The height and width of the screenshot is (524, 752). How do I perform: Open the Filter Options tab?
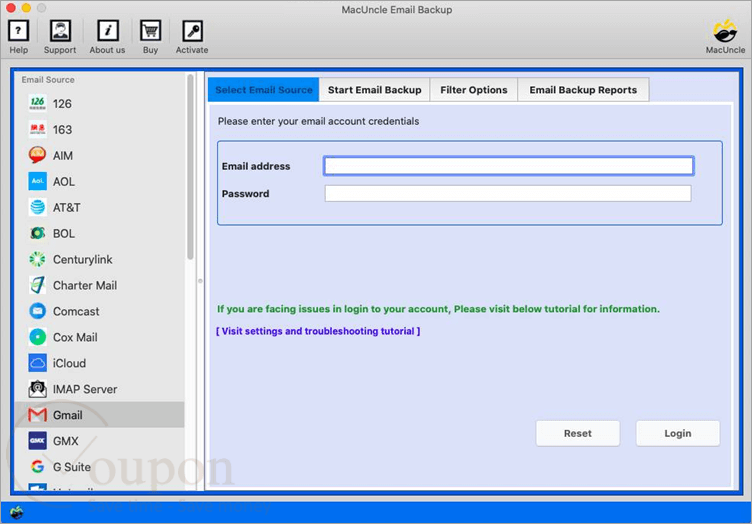[474, 90]
